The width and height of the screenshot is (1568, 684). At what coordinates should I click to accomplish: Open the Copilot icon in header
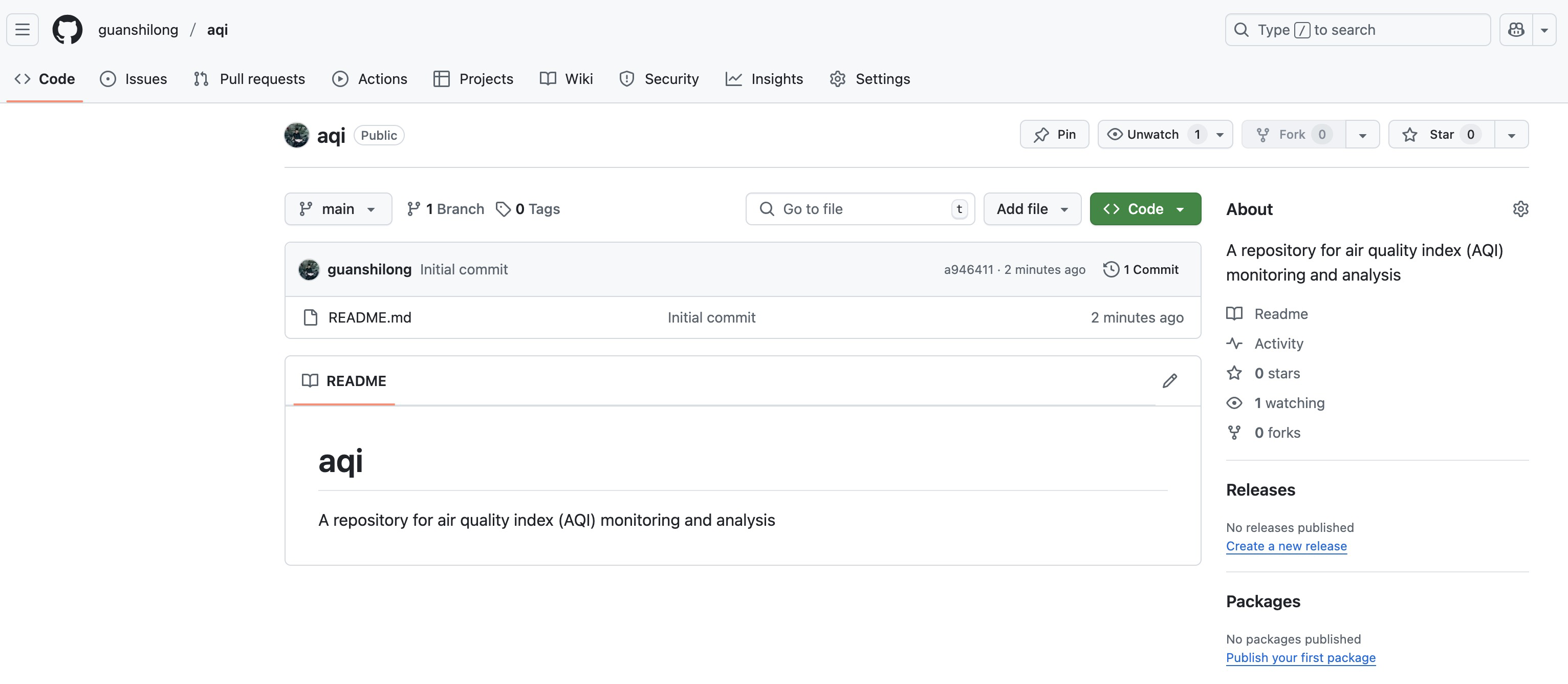[1516, 29]
